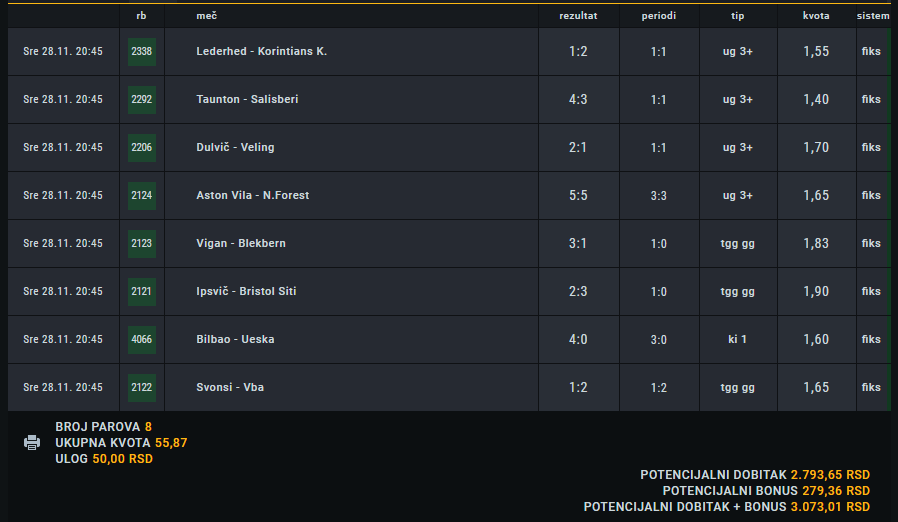Click the green 4066 match number badge
The image size is (898, 522).
(x=141, y=339)
